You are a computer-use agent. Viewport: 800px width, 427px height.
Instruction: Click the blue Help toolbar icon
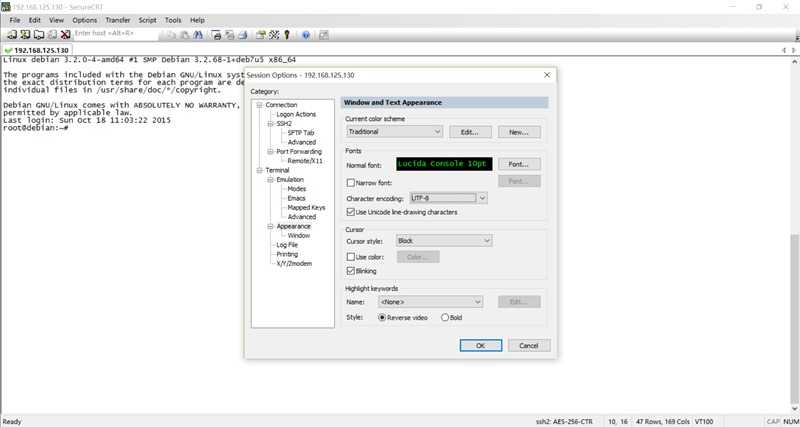tap(306, 35)
